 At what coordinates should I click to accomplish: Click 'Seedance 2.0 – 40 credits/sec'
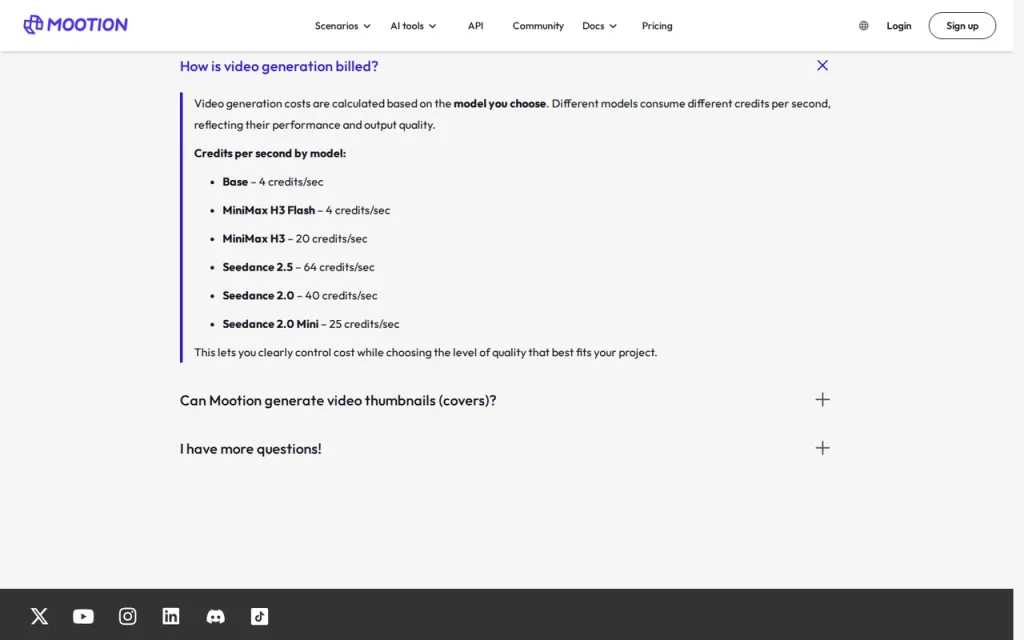[x=299, y=295]
